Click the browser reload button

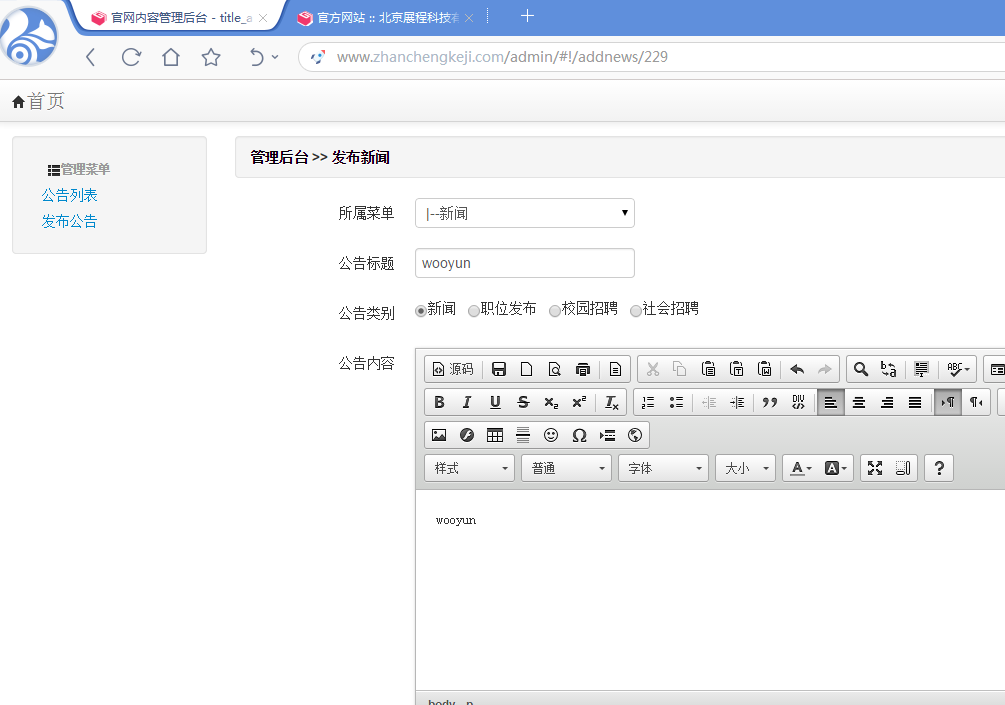(x=131, y=57)
